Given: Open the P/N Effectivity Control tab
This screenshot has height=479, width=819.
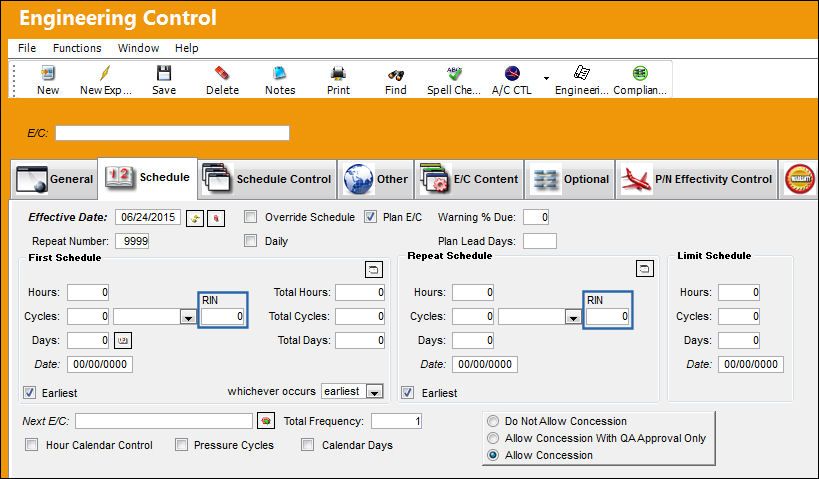Looking at the screenshot, I should 697,179.
